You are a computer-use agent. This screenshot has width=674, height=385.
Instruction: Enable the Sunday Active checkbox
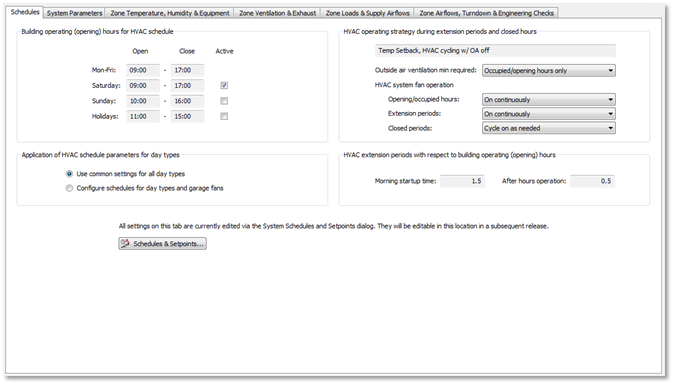[224, 101]
